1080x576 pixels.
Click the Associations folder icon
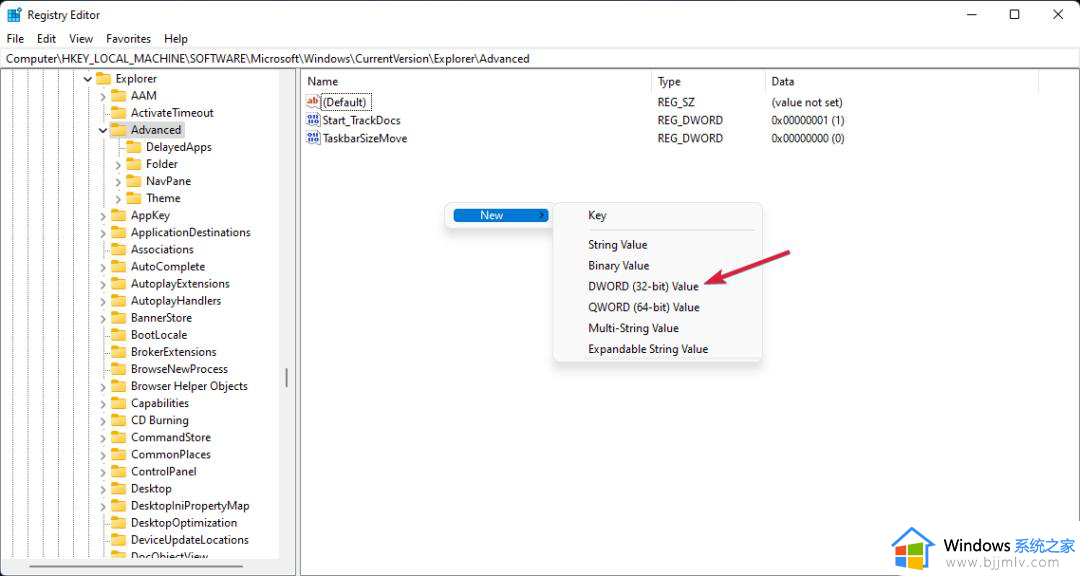click(x=118, y=249)
